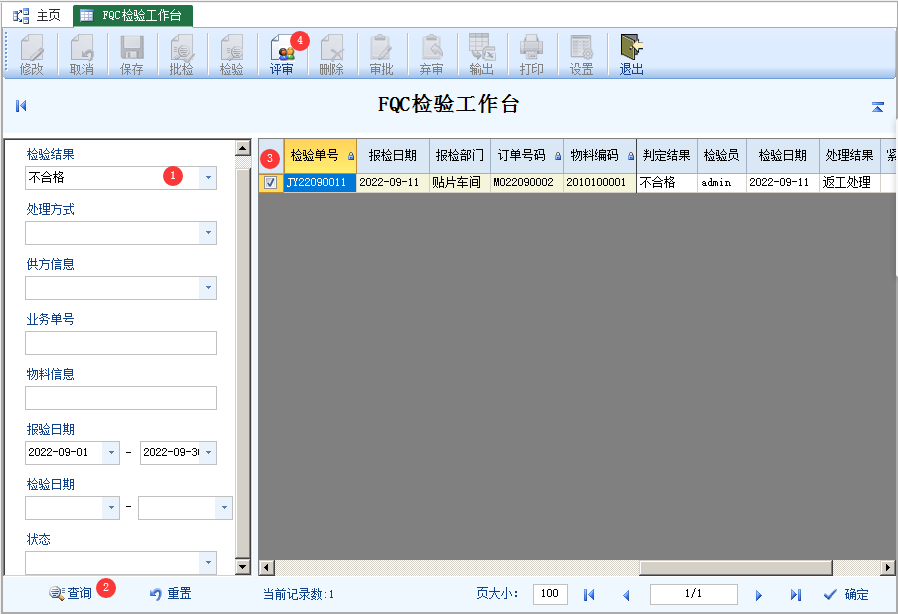Open the 状态 dropdown

point(208,562)
